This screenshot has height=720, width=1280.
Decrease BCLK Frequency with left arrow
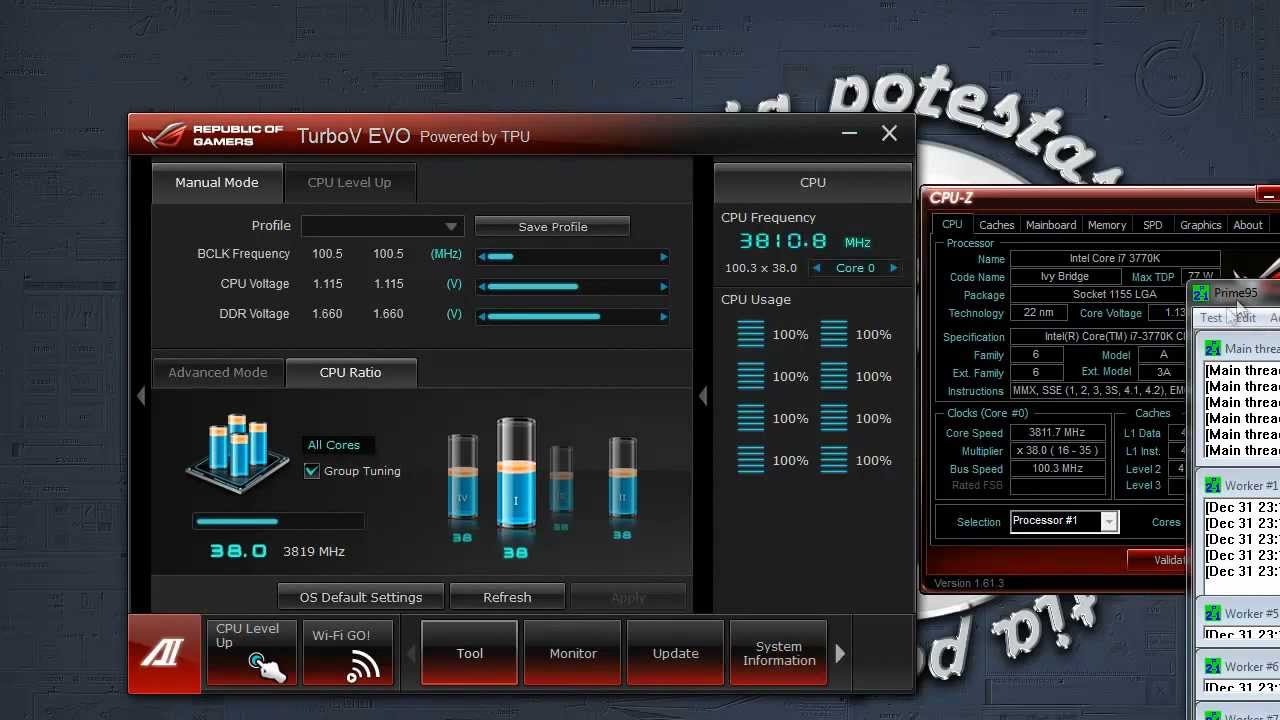482,257
